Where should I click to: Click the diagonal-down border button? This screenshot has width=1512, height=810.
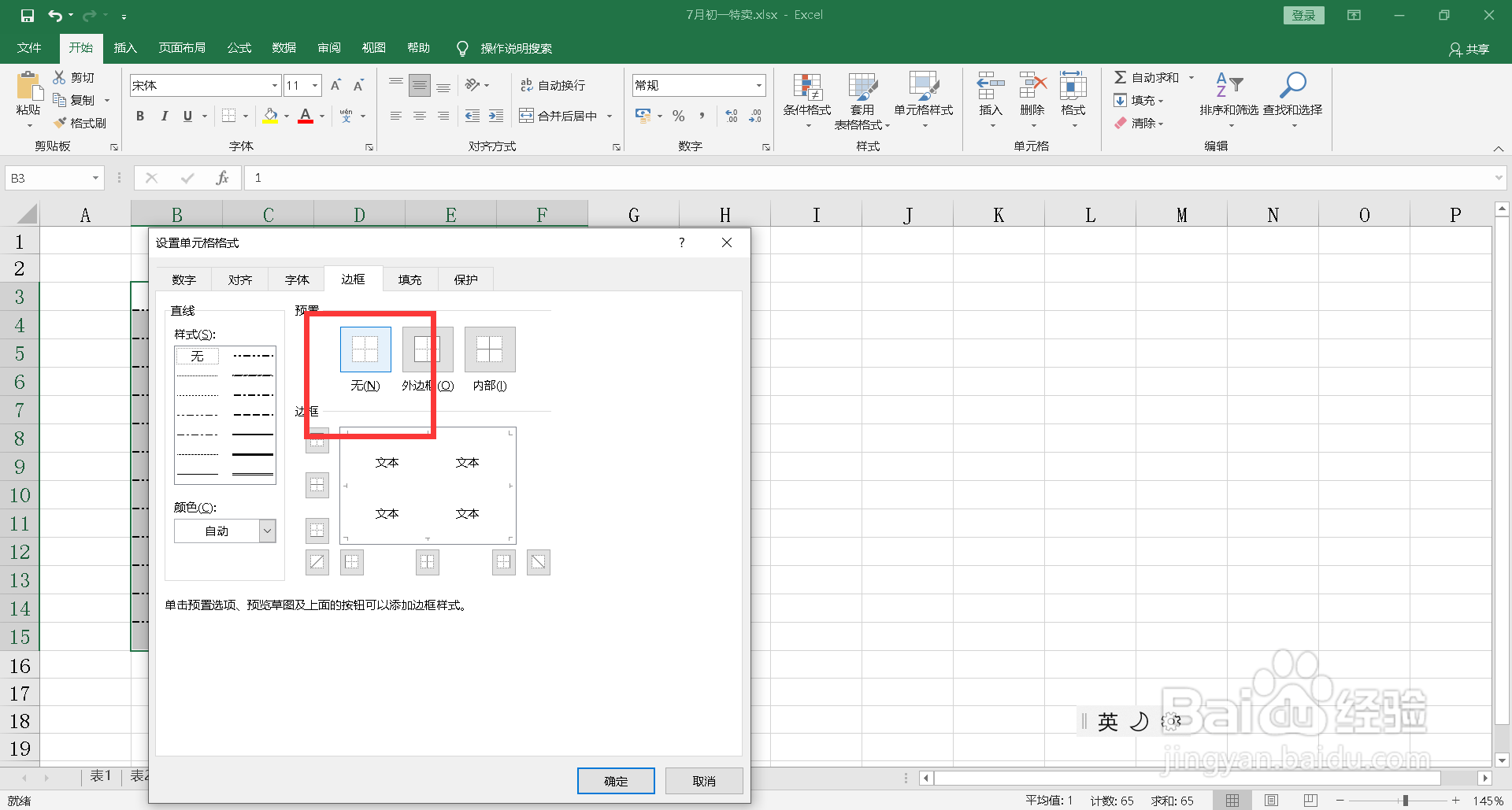[538, 562]
